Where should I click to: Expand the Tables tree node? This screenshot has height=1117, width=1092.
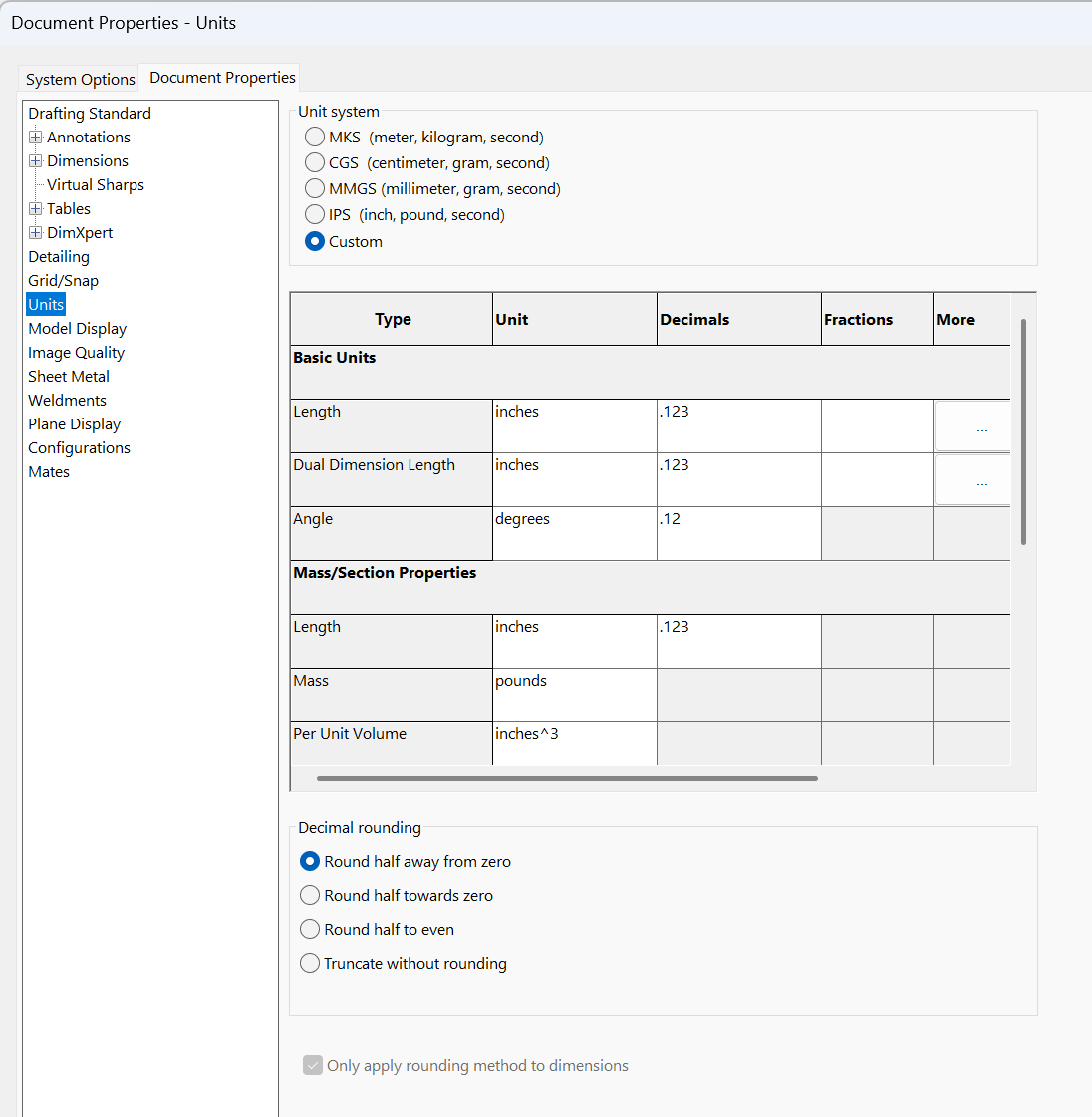click(36, 209)
